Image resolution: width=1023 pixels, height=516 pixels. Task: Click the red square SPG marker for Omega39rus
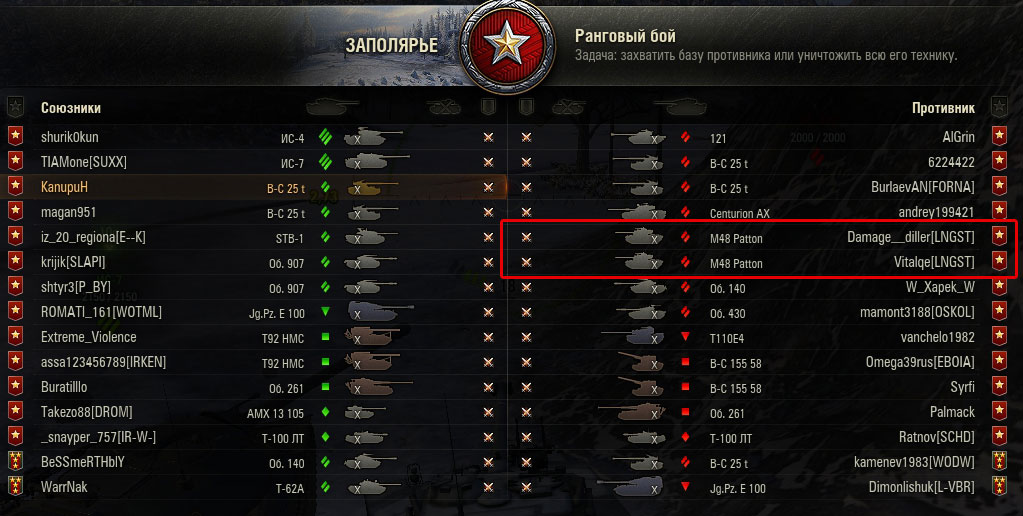(685, 361)
